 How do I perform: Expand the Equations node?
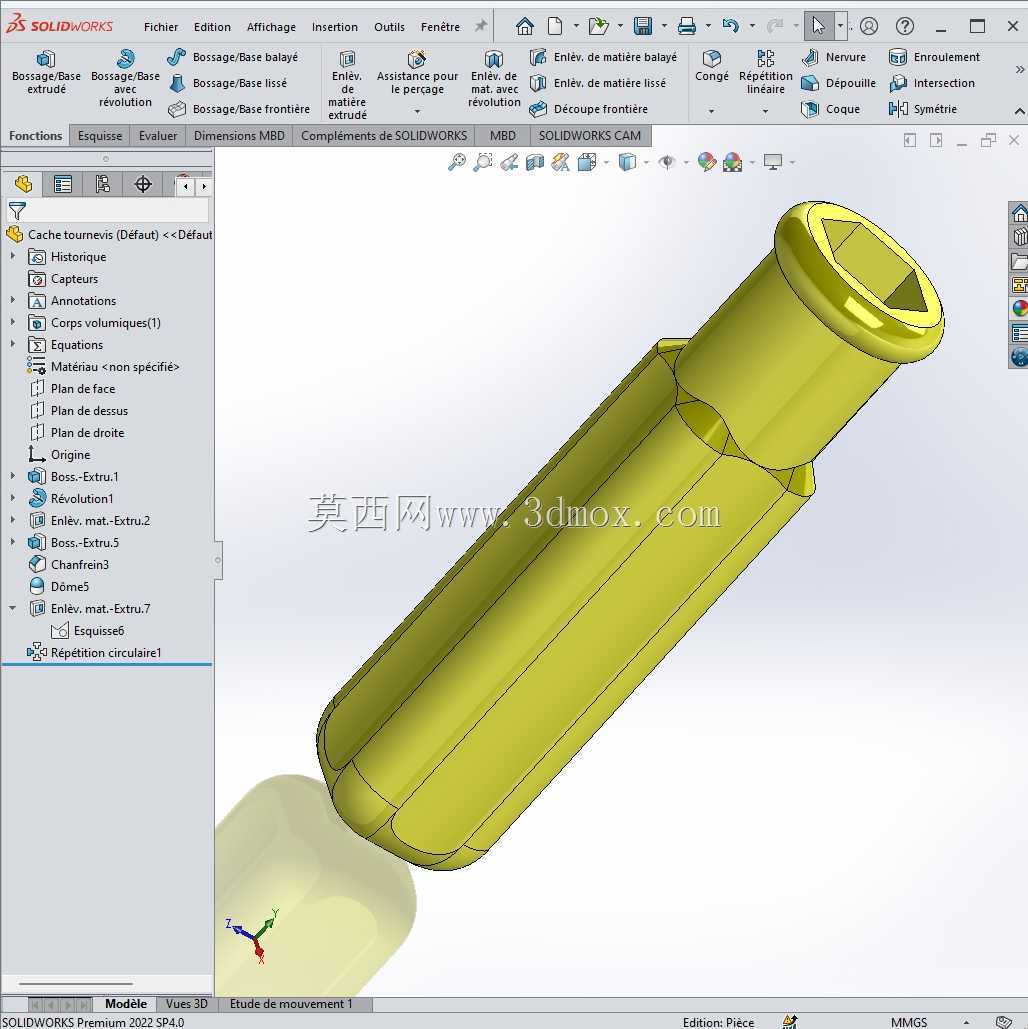(12, 345)
